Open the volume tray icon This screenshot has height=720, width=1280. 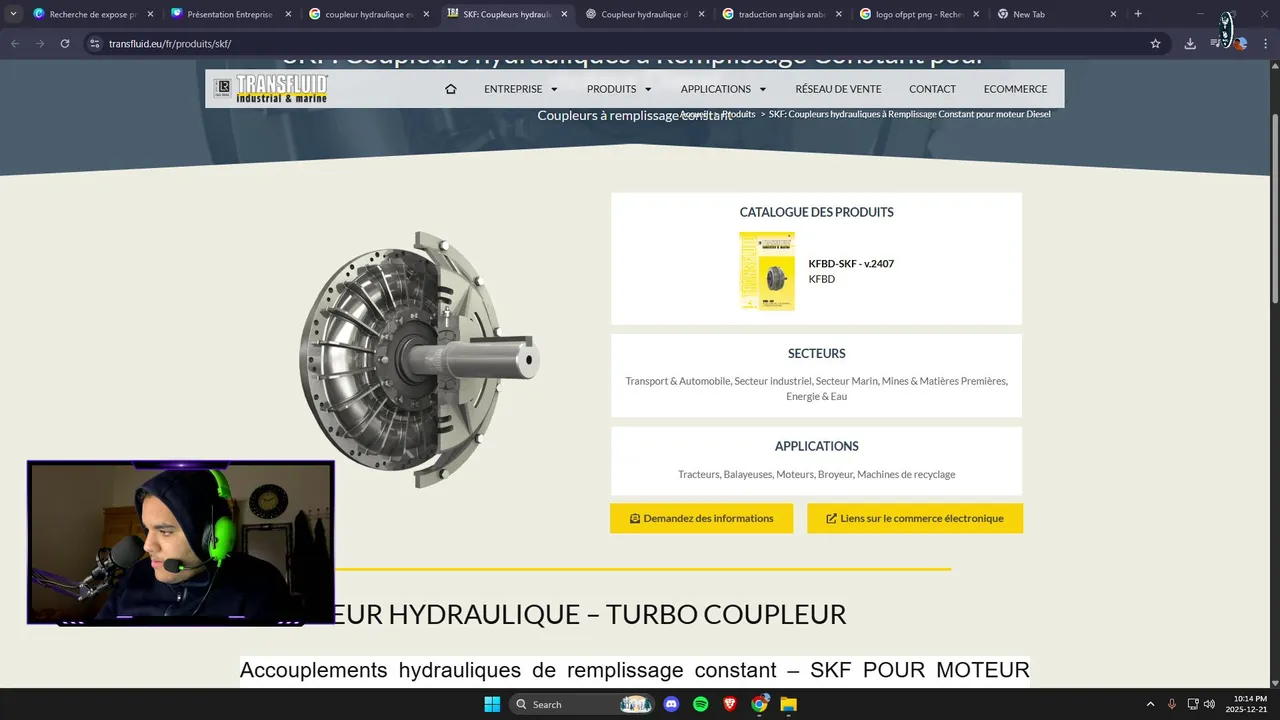coord(1209,704)
